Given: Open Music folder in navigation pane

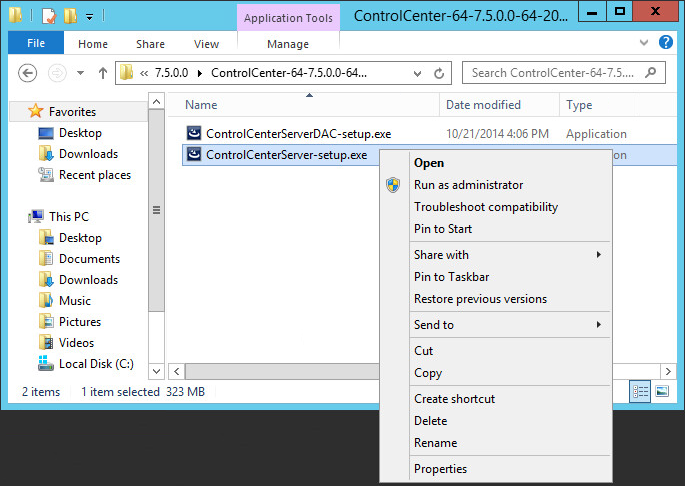Looking at the screenshot, I should 75,301.
